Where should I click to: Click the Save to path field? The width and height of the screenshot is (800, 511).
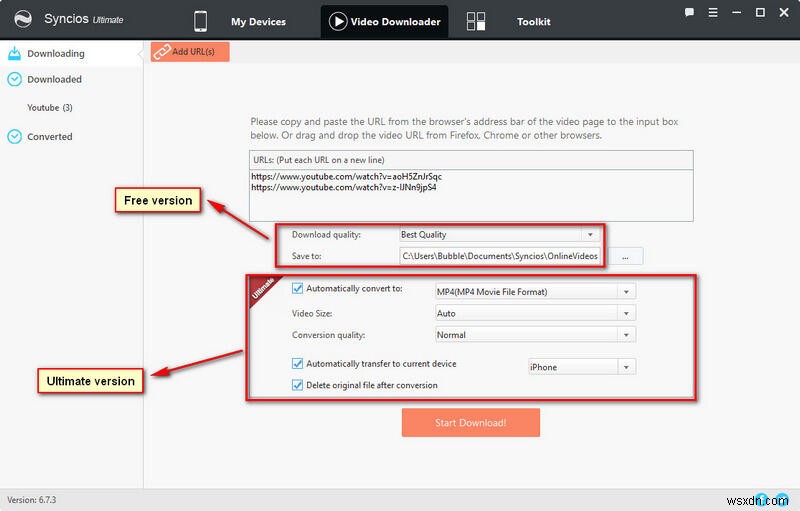tap(499, 256)
